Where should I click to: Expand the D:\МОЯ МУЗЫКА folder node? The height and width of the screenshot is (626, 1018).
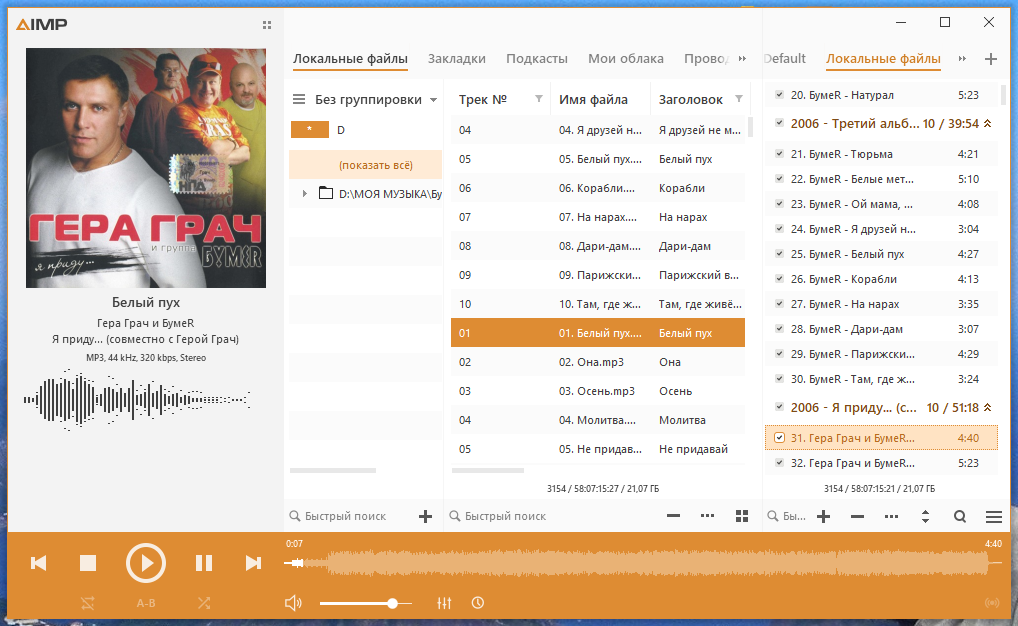pos(304,194)
